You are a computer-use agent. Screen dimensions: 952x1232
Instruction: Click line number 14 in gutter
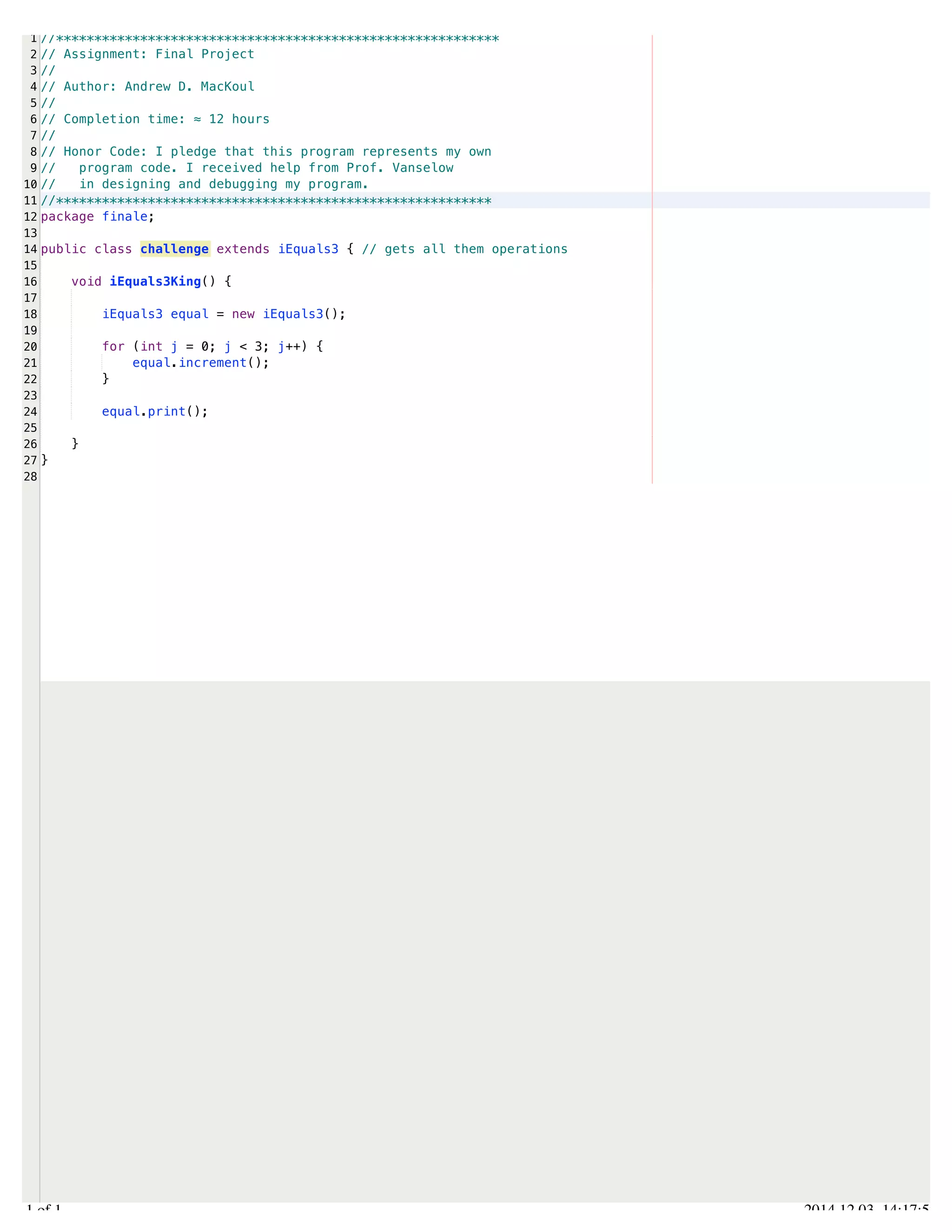point(31,249)
